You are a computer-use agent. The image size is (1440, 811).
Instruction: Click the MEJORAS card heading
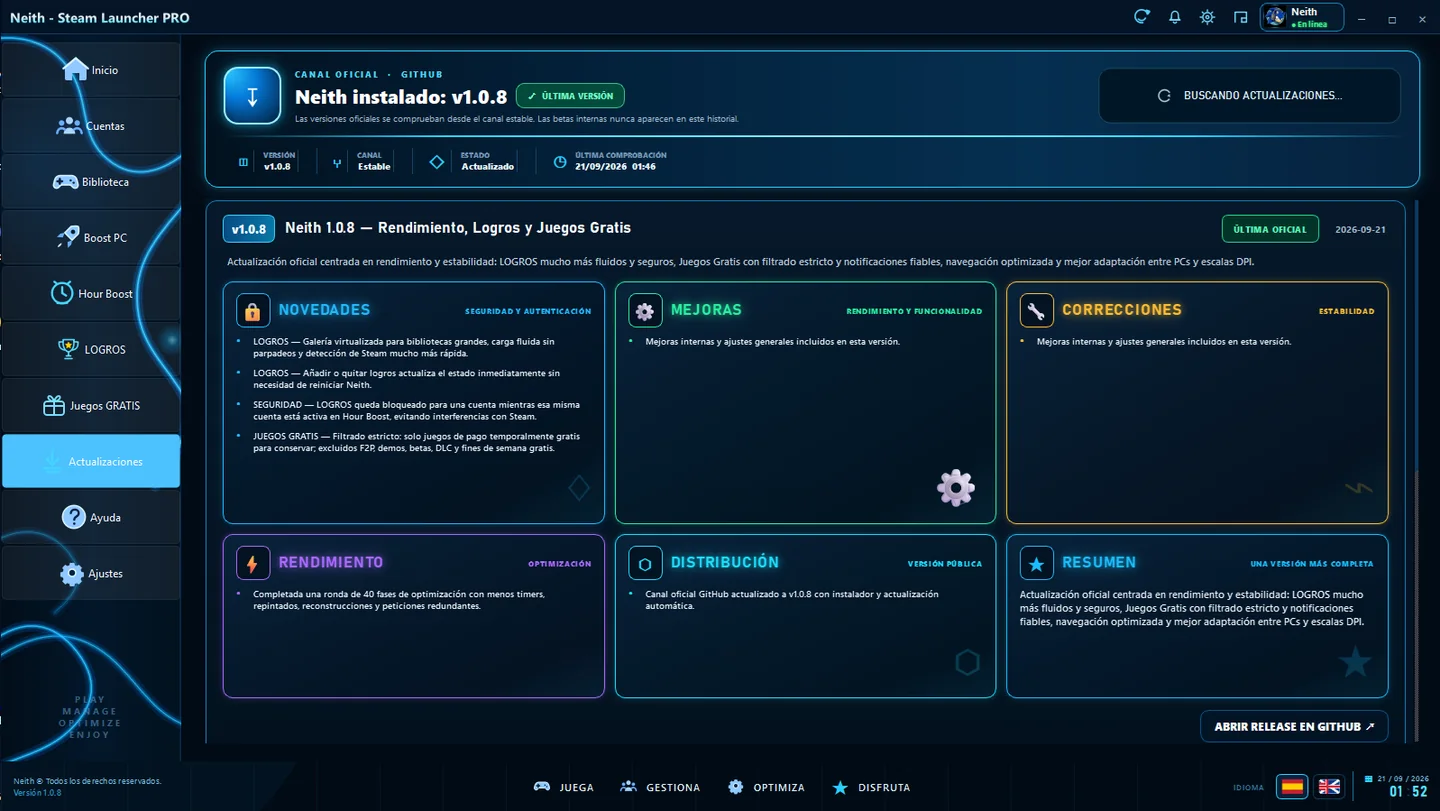coord(706,310)
